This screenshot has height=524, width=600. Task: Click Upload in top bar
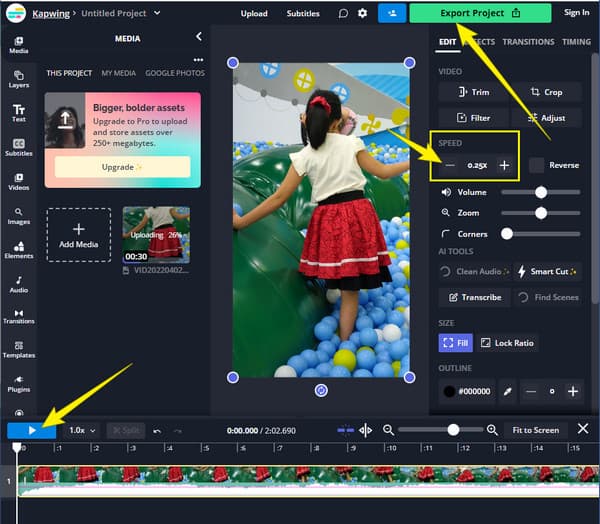[254, 13]
